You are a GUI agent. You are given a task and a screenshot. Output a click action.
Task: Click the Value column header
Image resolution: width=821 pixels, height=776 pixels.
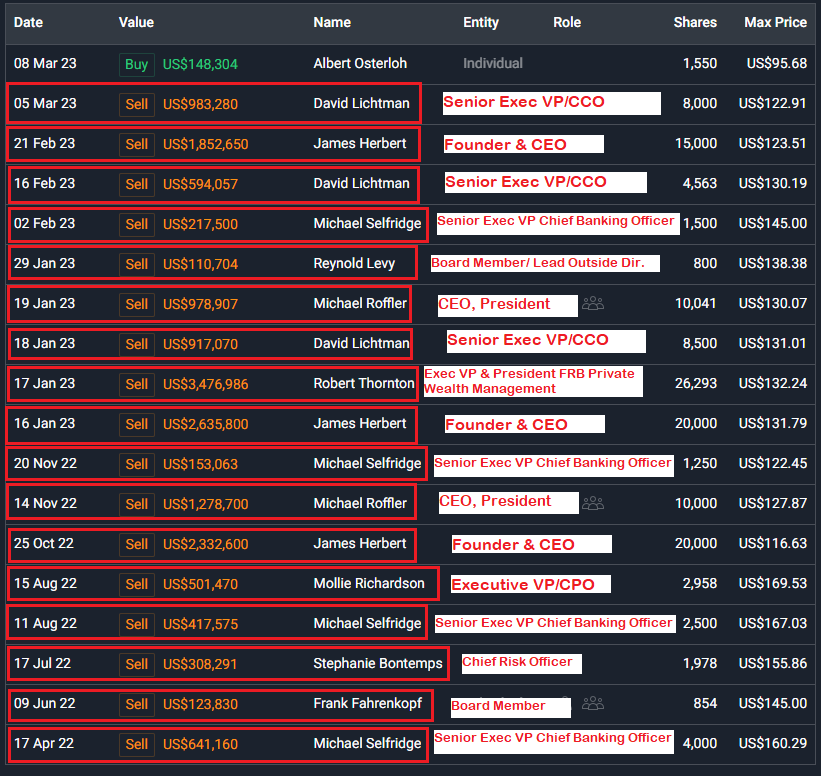[136, 23]
